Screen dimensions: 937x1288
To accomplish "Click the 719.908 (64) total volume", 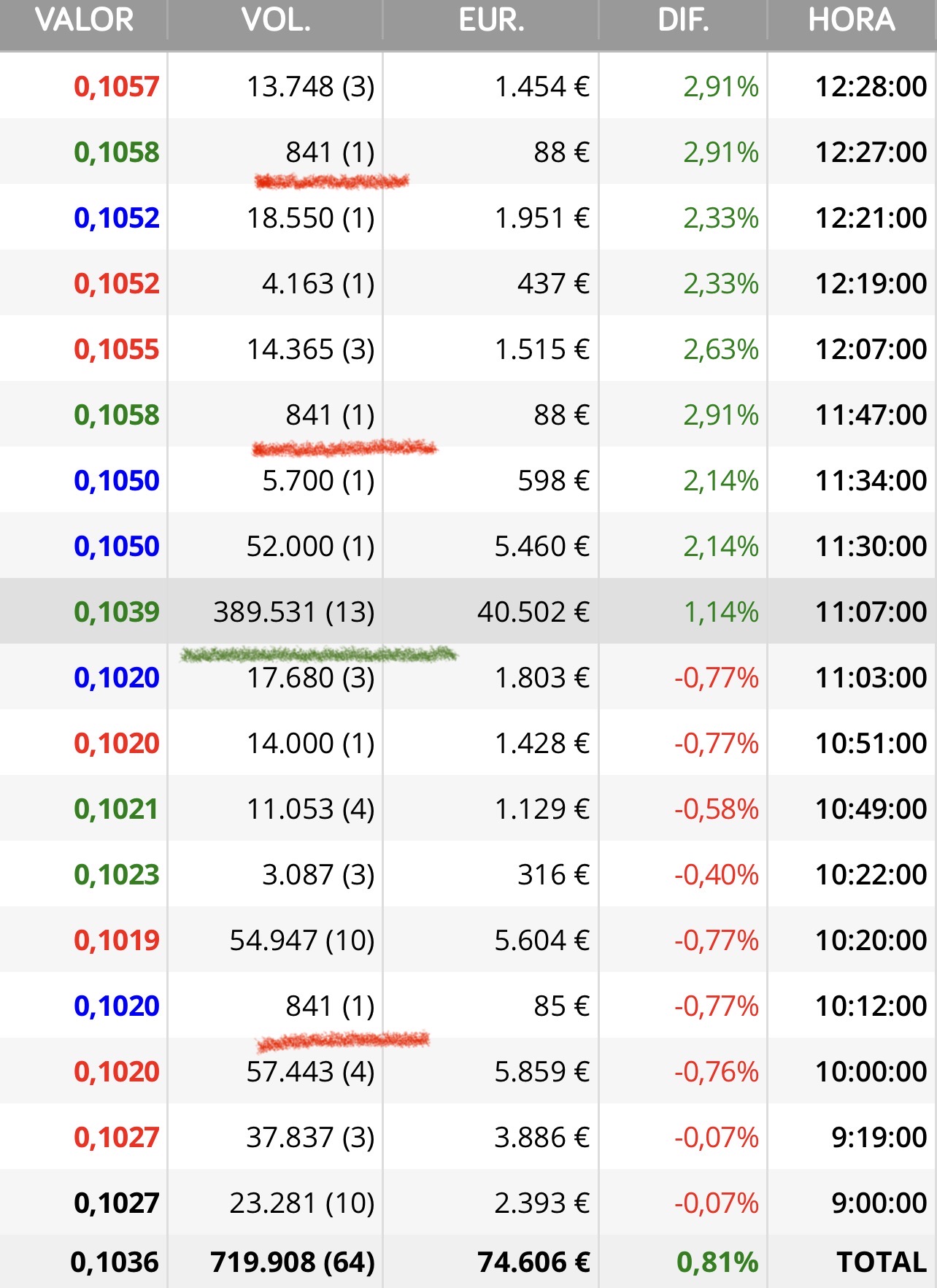I will point(293,1262).
